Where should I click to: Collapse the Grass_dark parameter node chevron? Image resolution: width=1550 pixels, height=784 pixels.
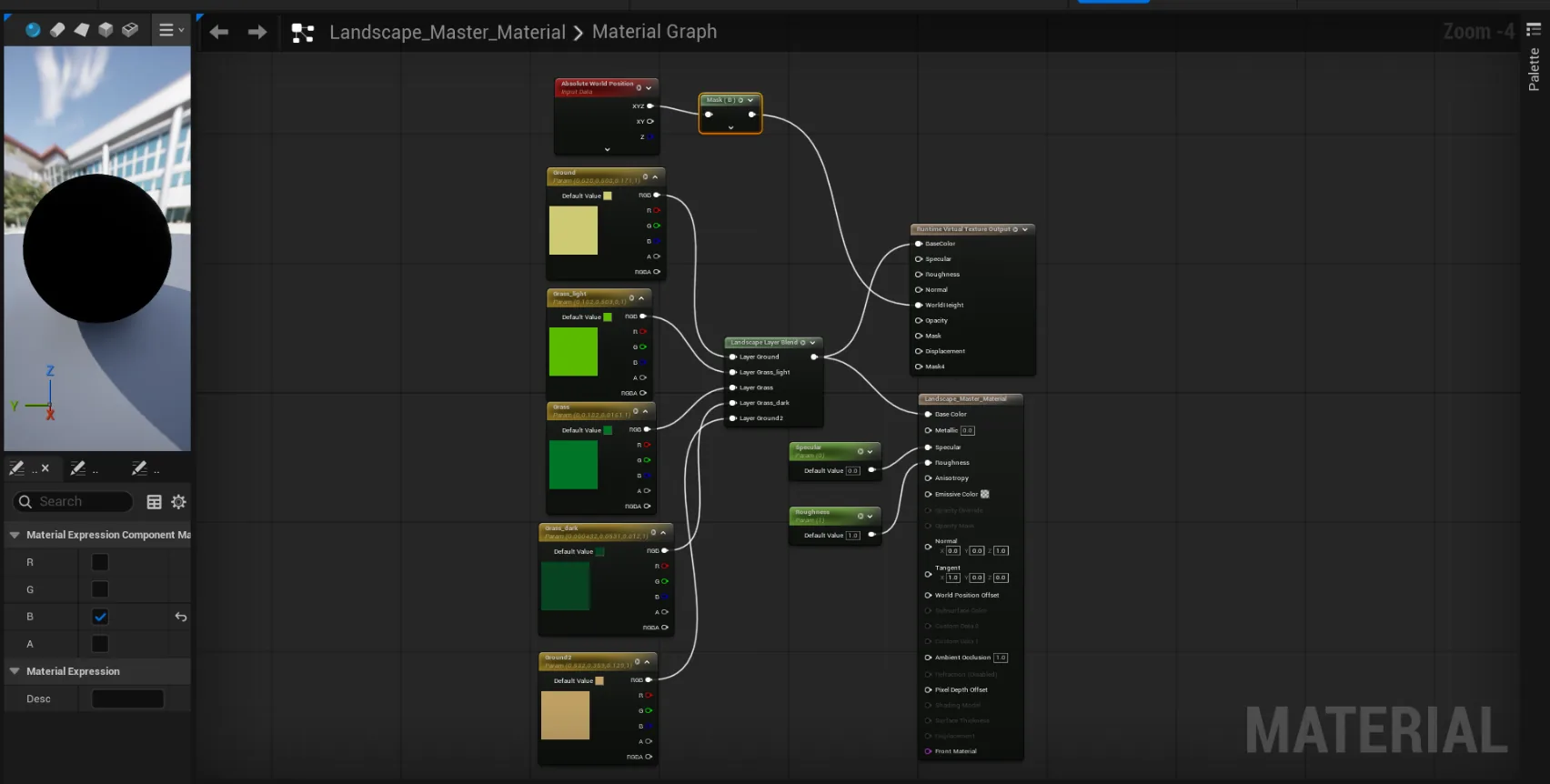tap(663, 533)
